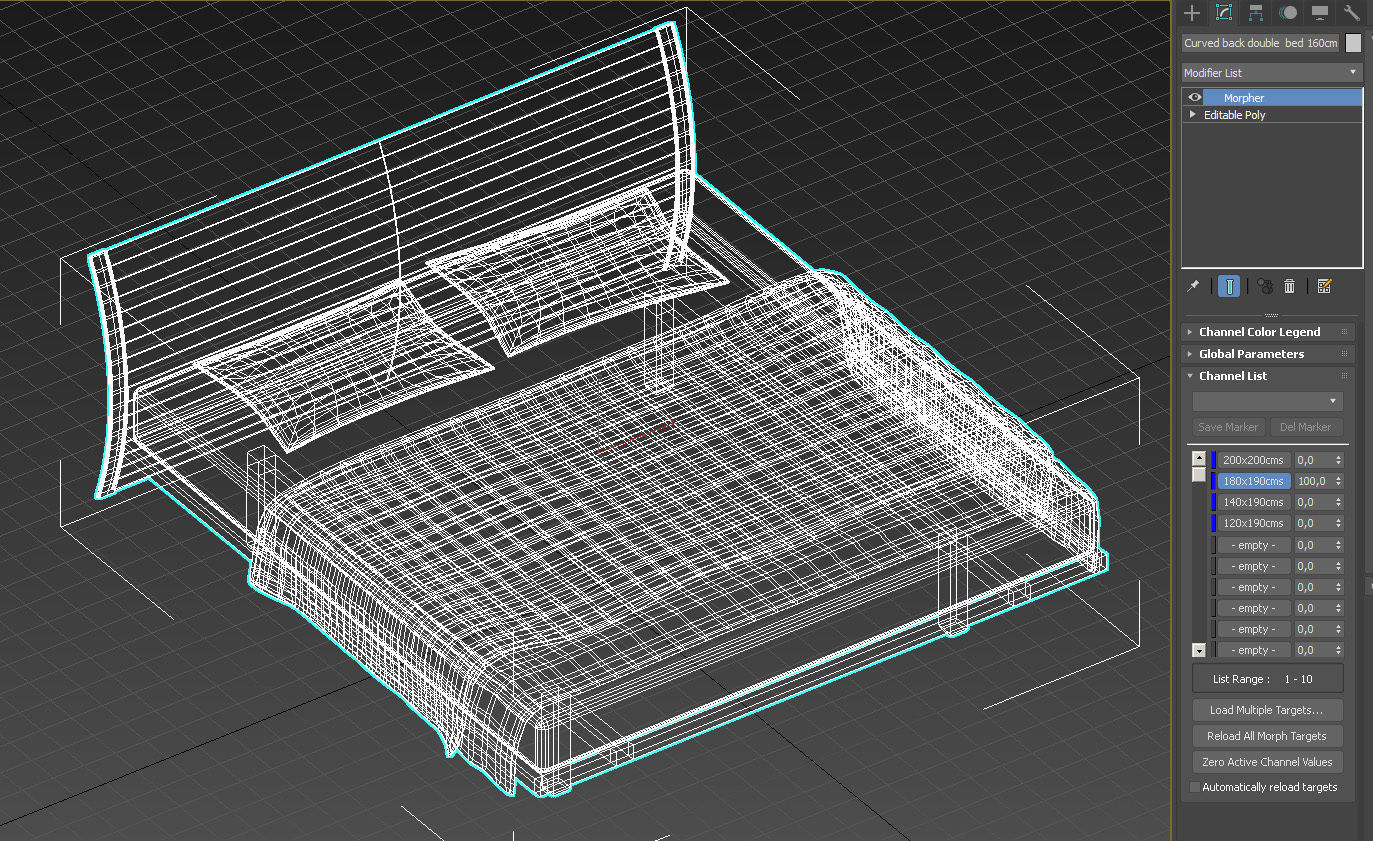Adjust the 120x190cms value spinner arrows
This screenshot has height=841, width=1373.
pos(1339,523)
